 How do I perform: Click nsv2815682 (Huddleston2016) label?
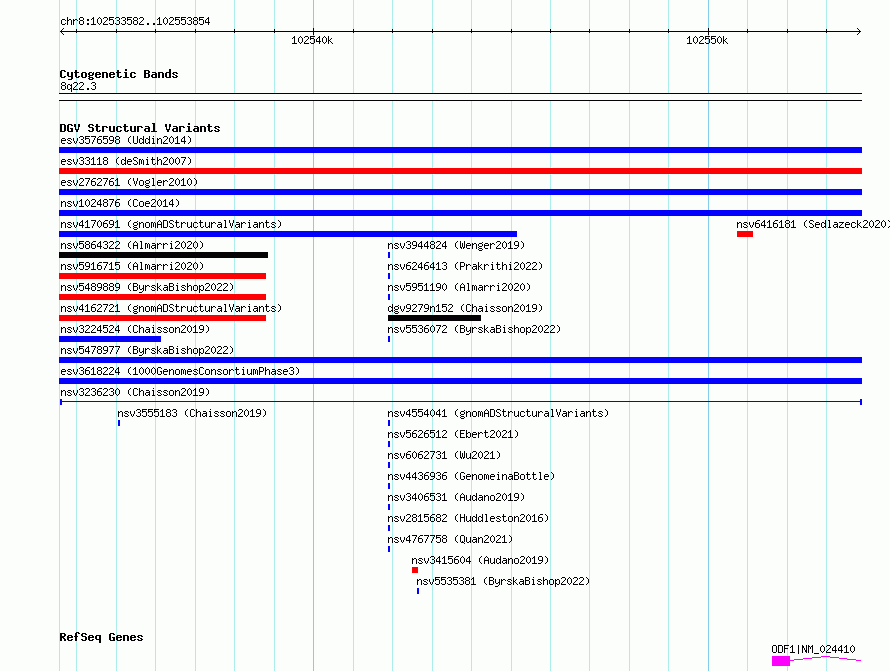coord(468,518)
